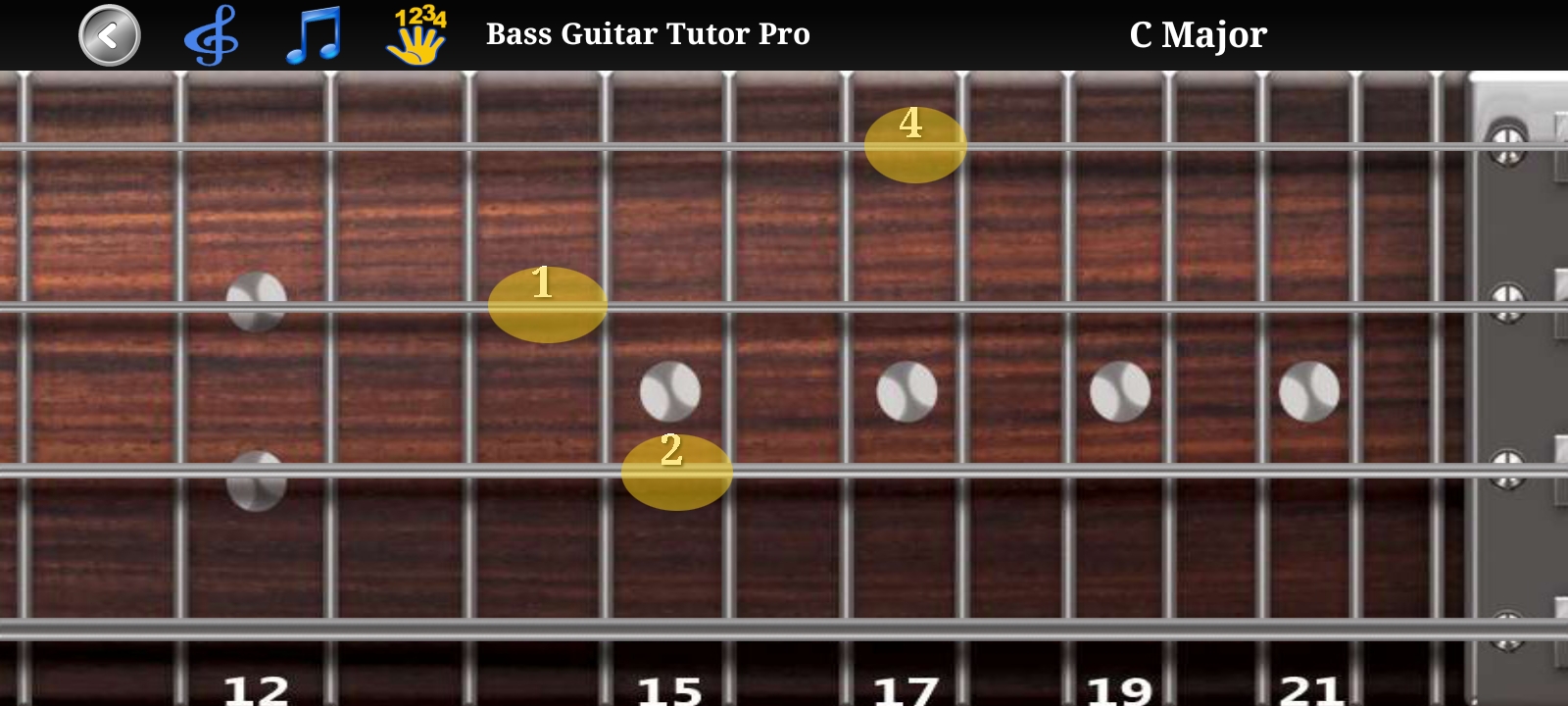This screenshot has width=1568, height=706.
Task: Tap the finger 2 note marker
Action: tap(676, 472)
